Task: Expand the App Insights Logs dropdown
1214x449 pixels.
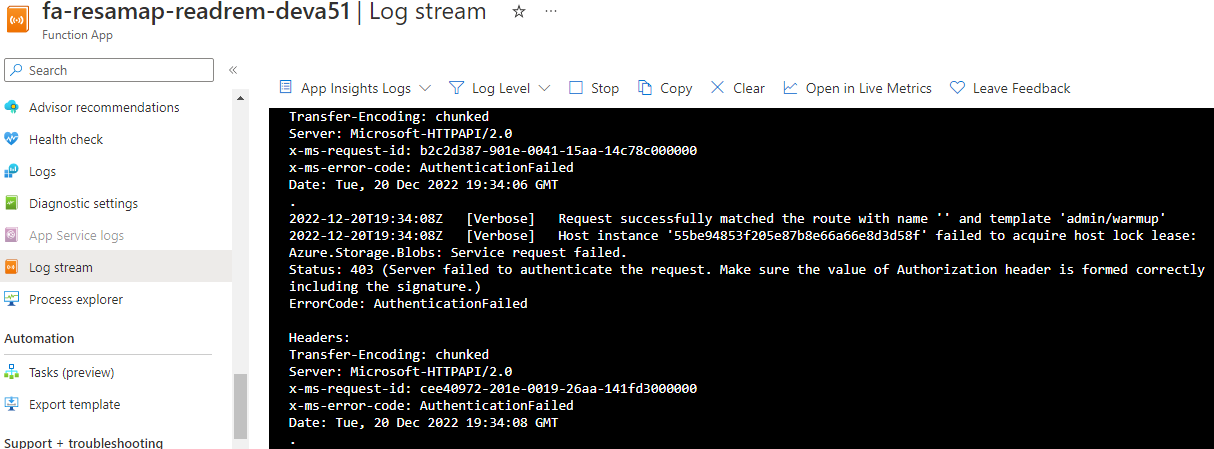Action: pos(355,88)
